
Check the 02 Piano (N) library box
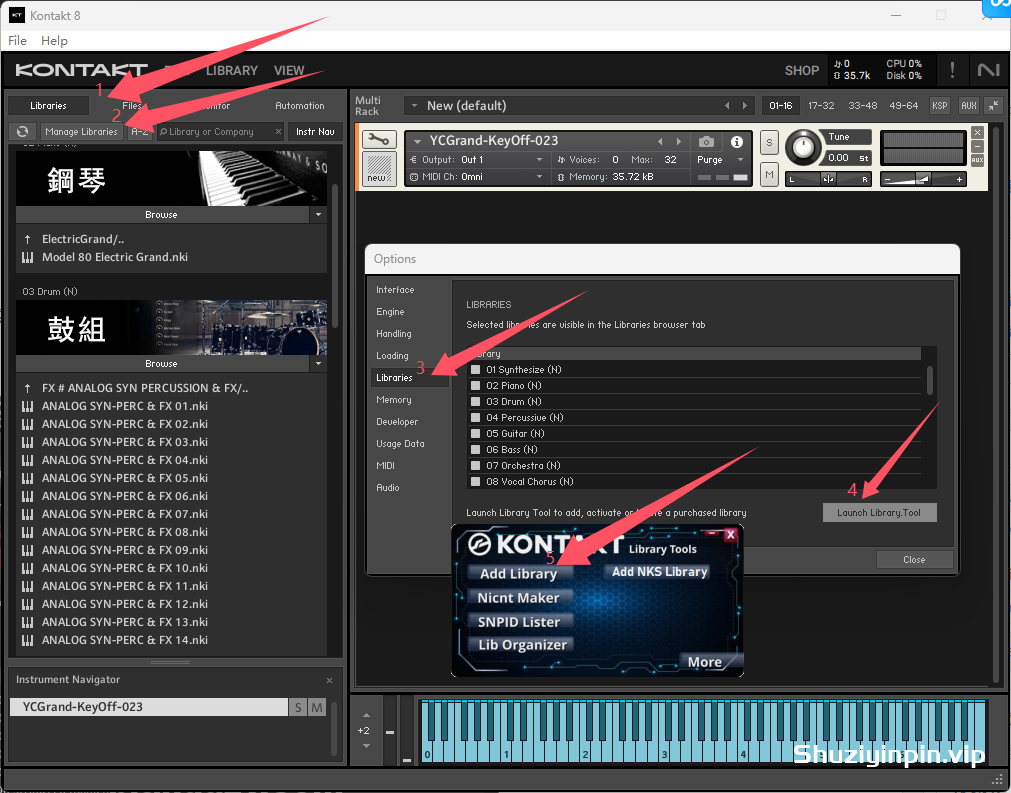[476, 386]
